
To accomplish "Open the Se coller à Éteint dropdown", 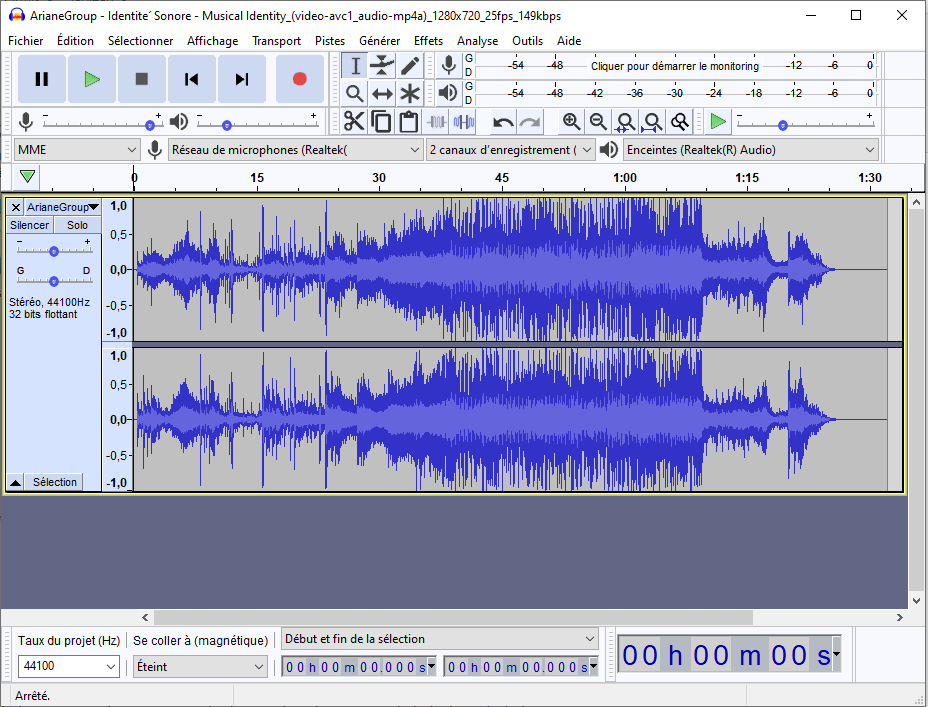I will (x=200, y=666).
